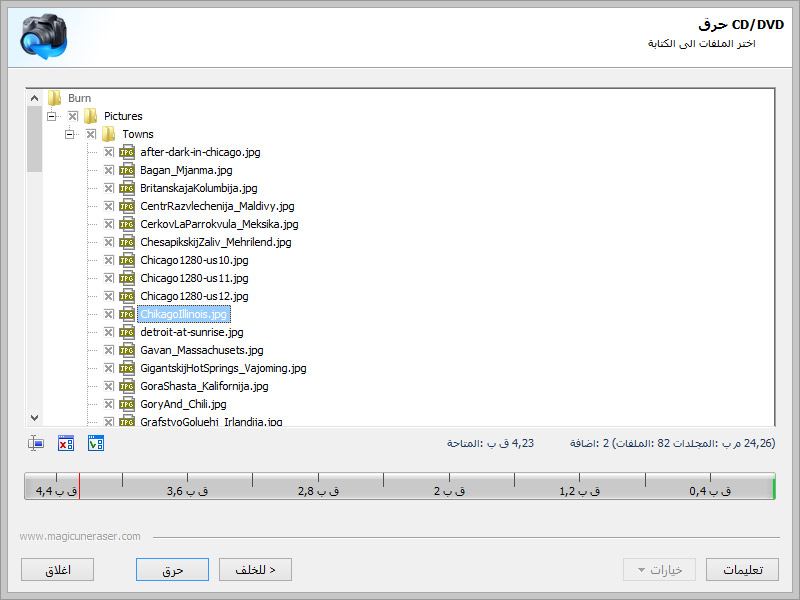Uncheck ChikagoIllinois.jpg checkbox
Image resolution: width=800 pixels, height=600 pixels.
(x=109, y=314)
